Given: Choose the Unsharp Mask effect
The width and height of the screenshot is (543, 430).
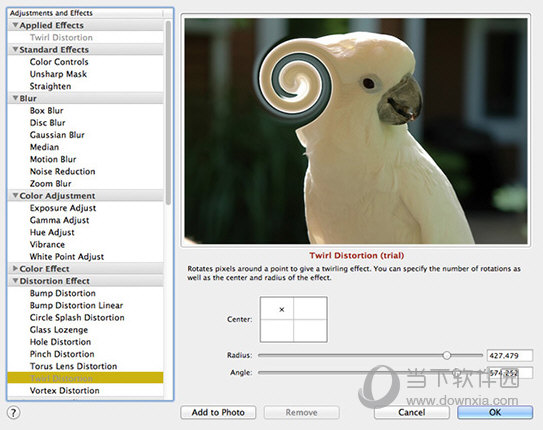Looking at the screenshot, I should 58,74.
